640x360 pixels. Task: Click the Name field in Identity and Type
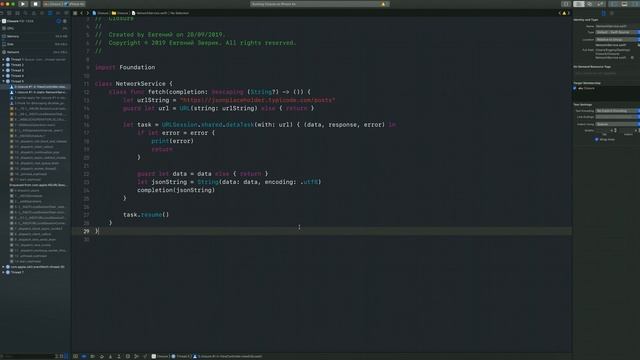coord(618,26)
